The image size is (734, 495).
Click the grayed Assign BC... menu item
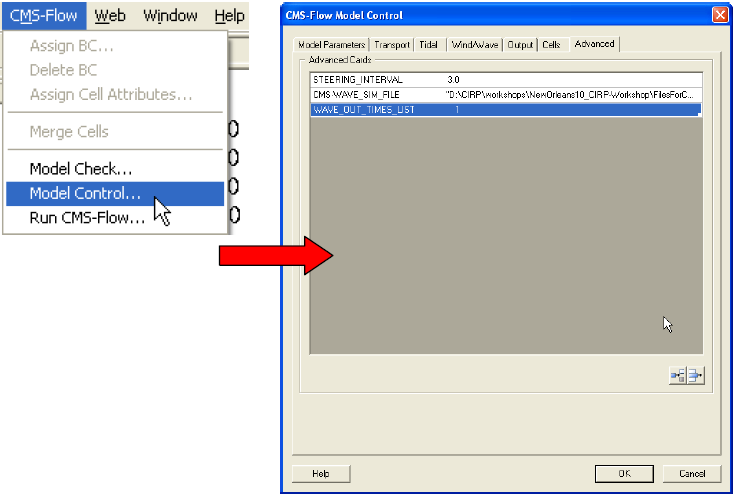[115, 46]
